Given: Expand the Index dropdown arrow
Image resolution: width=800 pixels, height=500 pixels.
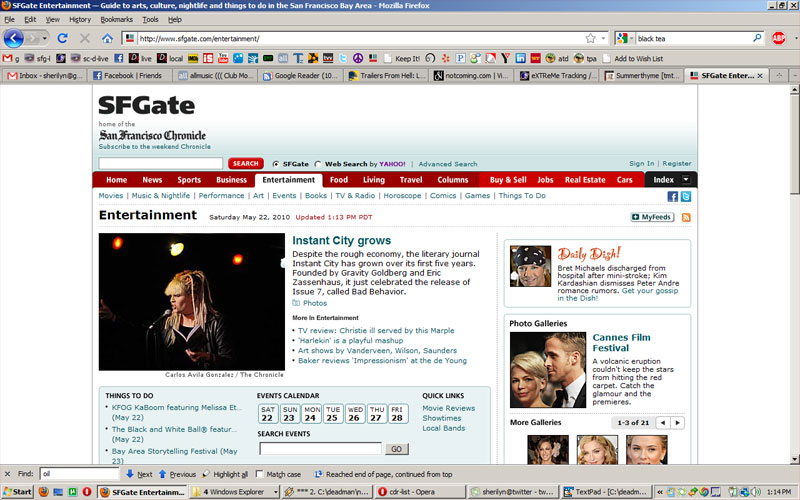Looking at the screenshot, I should [686, 179].
